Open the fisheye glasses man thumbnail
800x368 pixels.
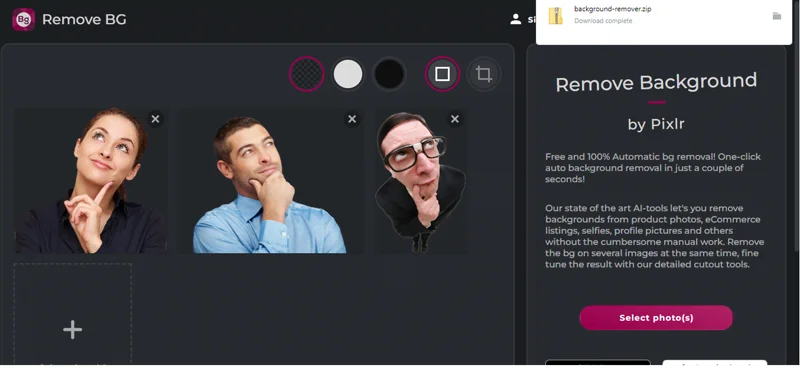click(421, 181)
